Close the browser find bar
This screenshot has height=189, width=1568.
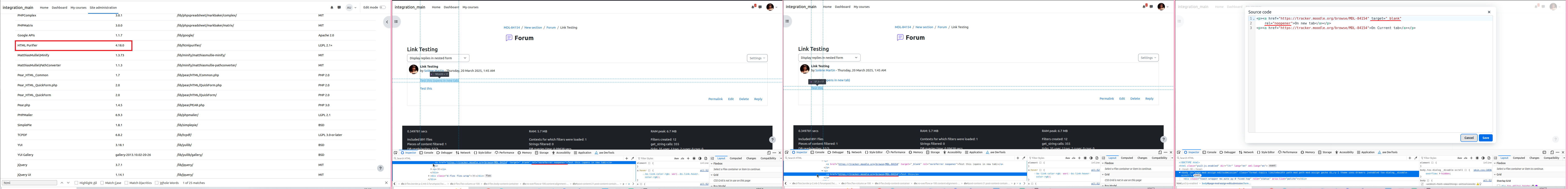(x=386, y=183)
